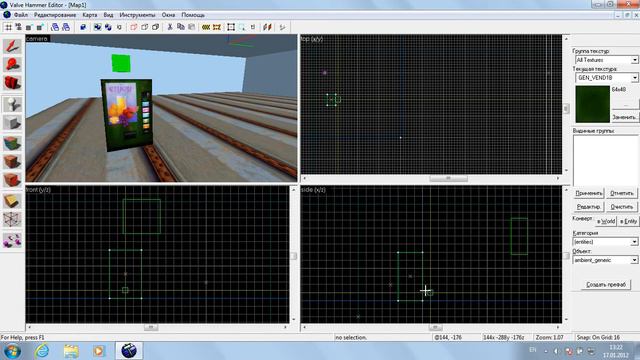Expand the All Textures group dropdown
Viewport: 640px width, 360px height.
click(x=635, y=60)
